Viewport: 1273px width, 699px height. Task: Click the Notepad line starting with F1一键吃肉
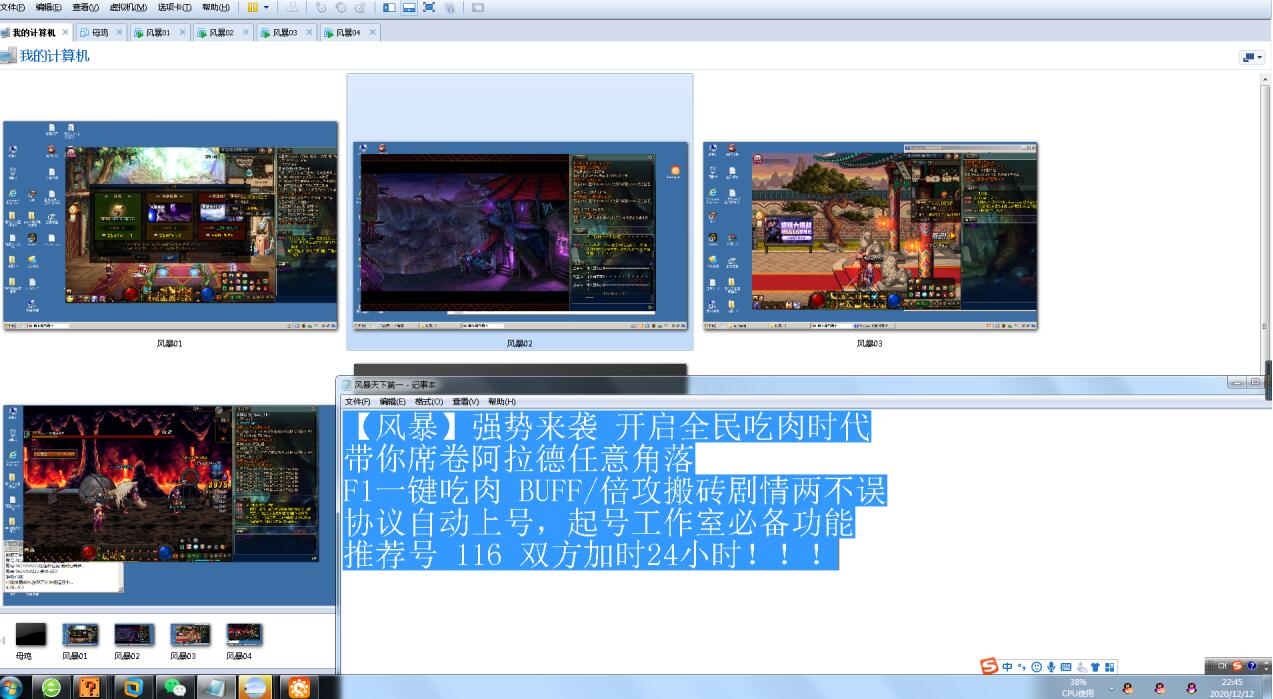tap(615, 491)
